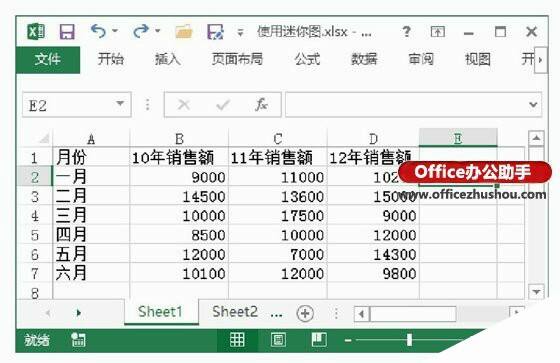Click horizontal scrollbar left arrow

tap(361, 314)
